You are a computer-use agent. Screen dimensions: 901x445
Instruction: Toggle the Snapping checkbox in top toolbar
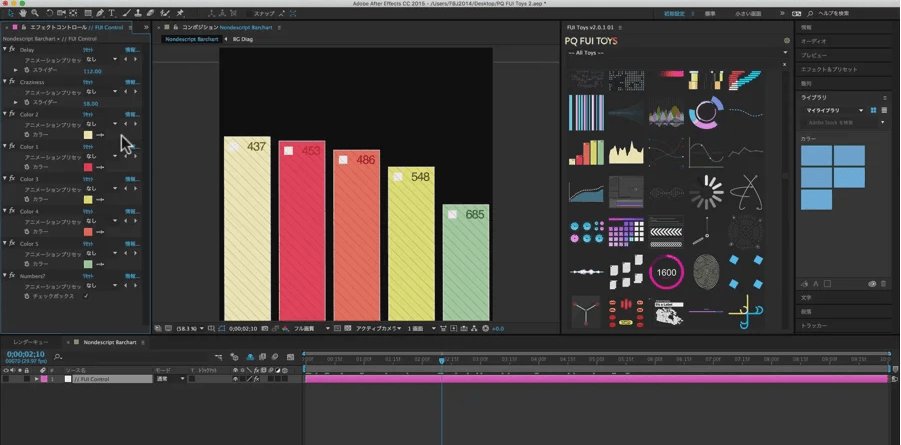click(249, 13)
